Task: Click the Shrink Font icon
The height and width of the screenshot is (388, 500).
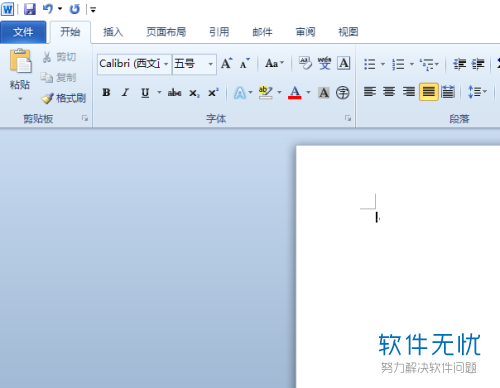Action: 245,63
